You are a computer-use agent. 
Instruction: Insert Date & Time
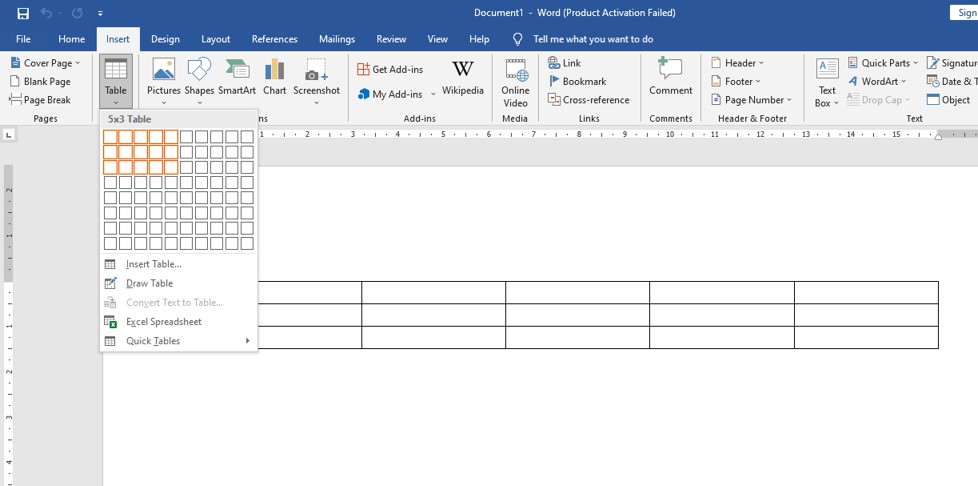(x=951, y=81)
